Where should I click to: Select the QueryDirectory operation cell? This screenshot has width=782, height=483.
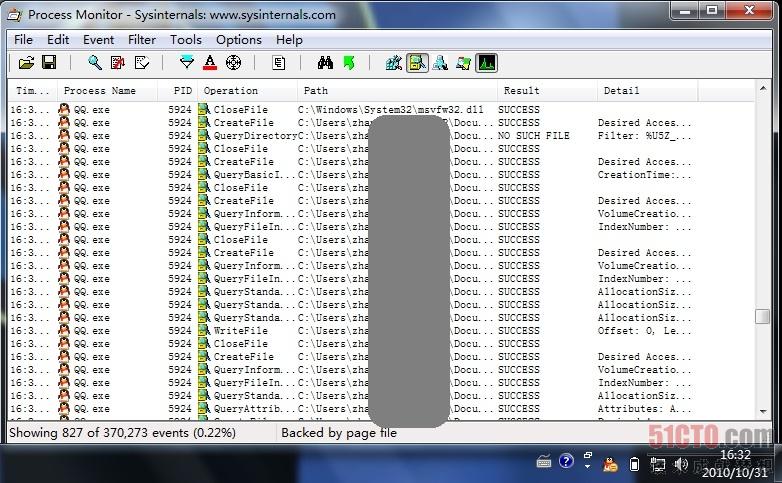(255, 136)
